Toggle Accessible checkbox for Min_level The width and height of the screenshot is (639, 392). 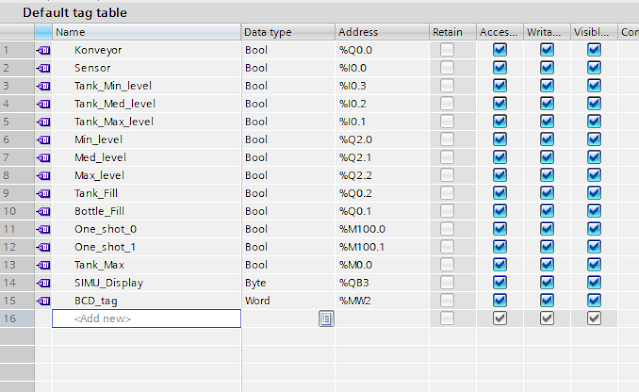click(500, 140)
